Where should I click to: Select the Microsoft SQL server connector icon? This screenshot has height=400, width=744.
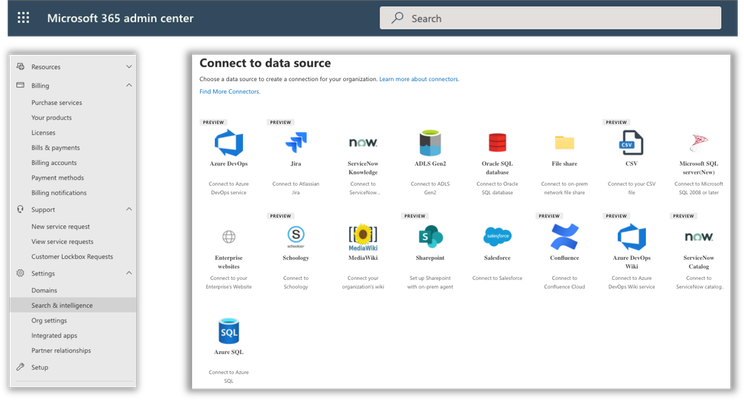coord(698,142)
